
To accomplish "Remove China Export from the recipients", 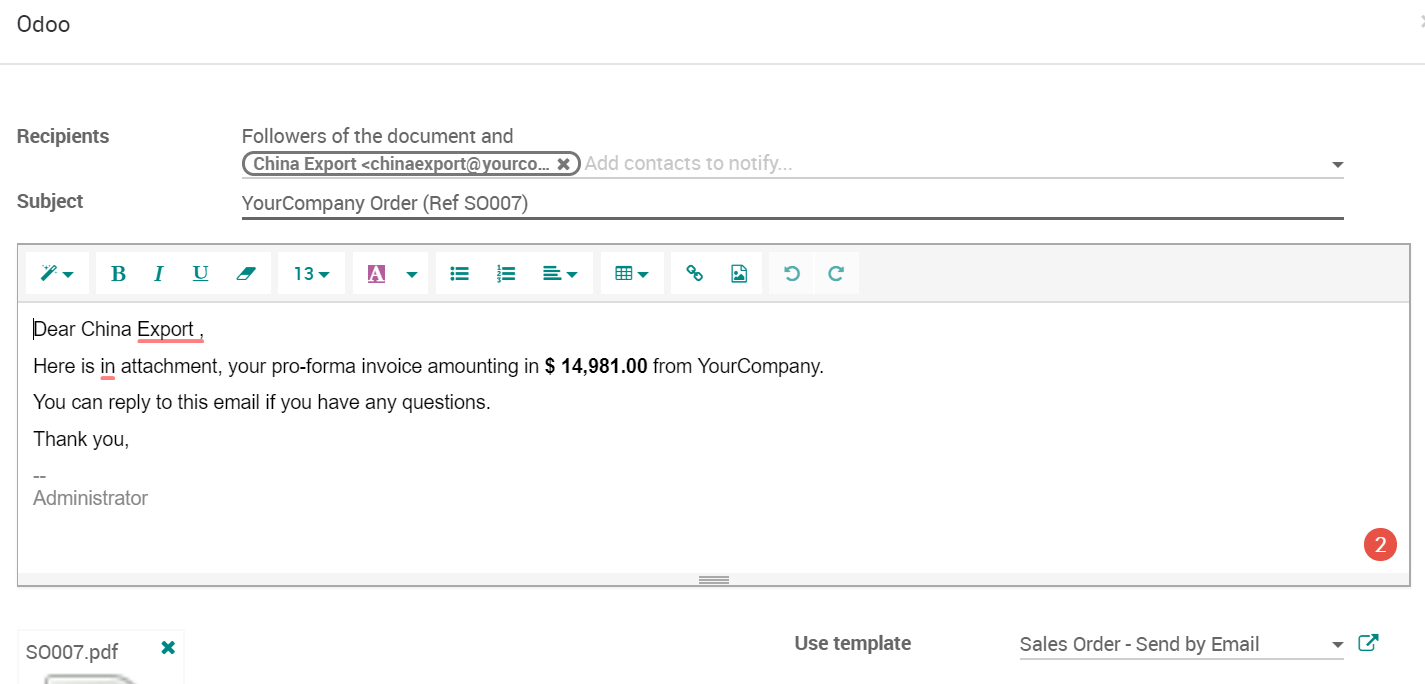I will [x=564, y=164].
